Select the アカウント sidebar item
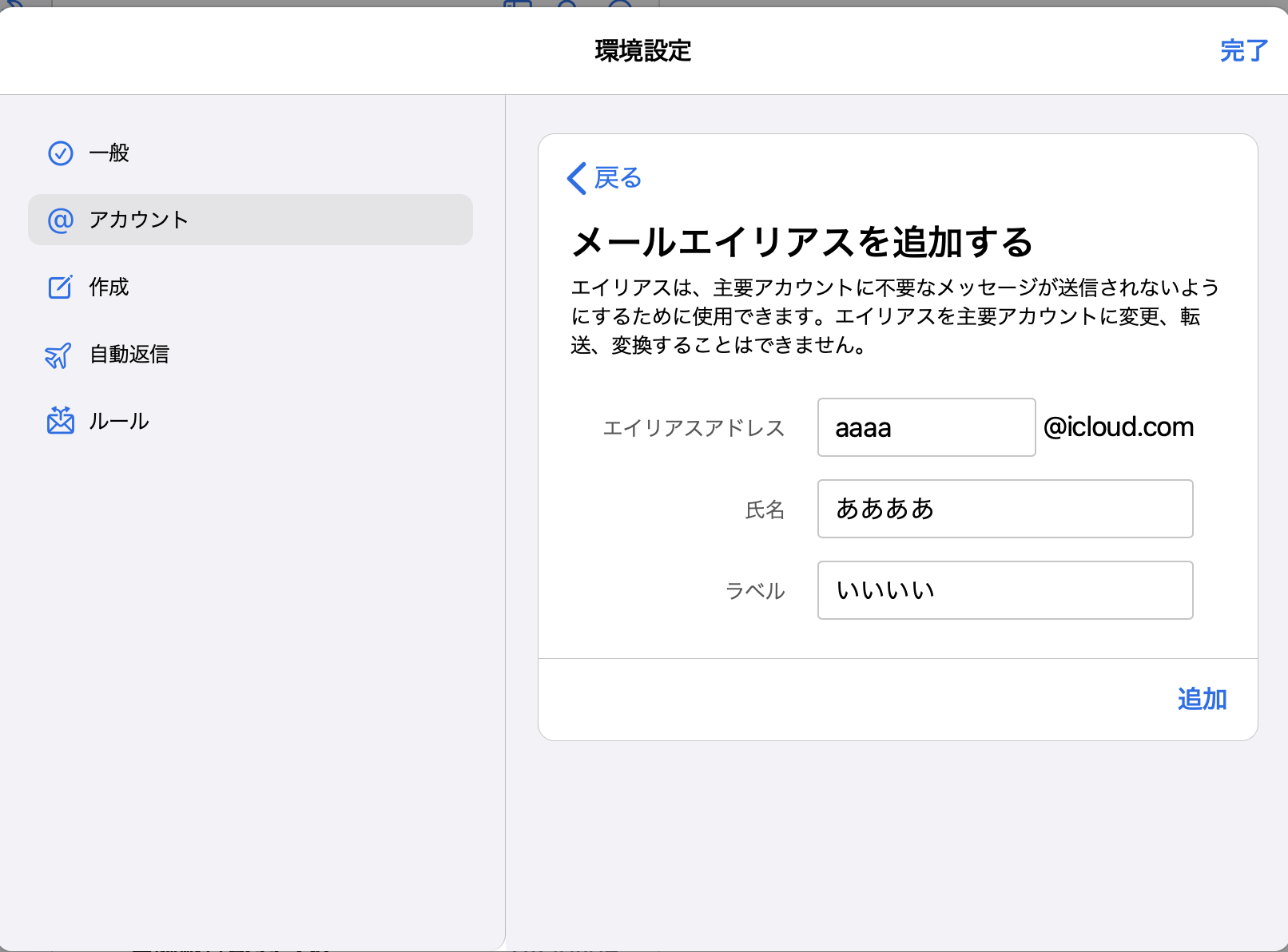The width and height of the screenshot is (1288, 952). 250,220
